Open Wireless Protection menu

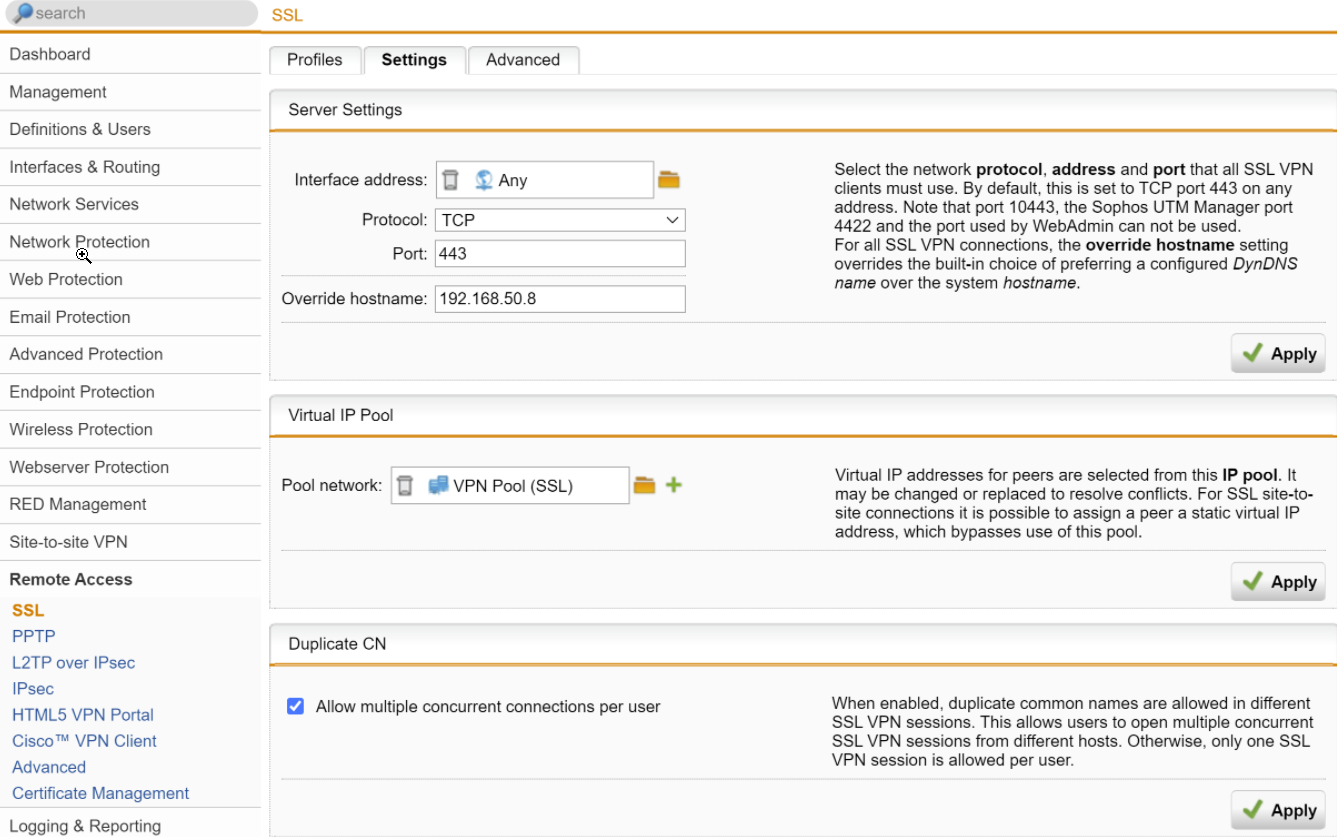130,430
